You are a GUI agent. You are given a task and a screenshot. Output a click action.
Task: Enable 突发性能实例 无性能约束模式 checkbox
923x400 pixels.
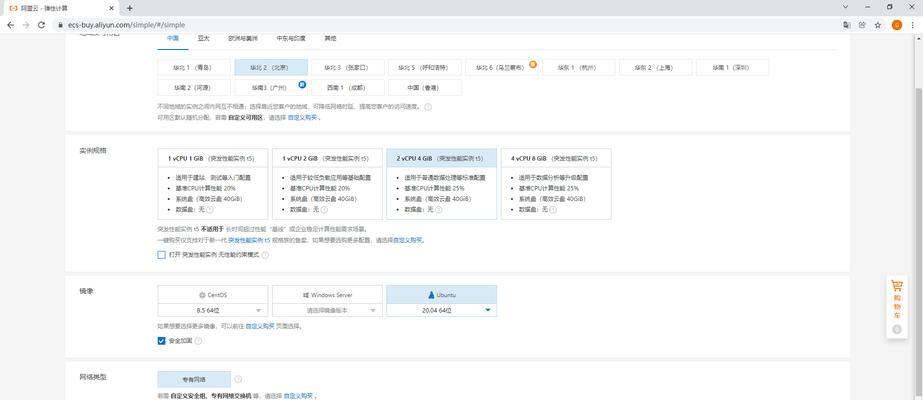(161, 255)
